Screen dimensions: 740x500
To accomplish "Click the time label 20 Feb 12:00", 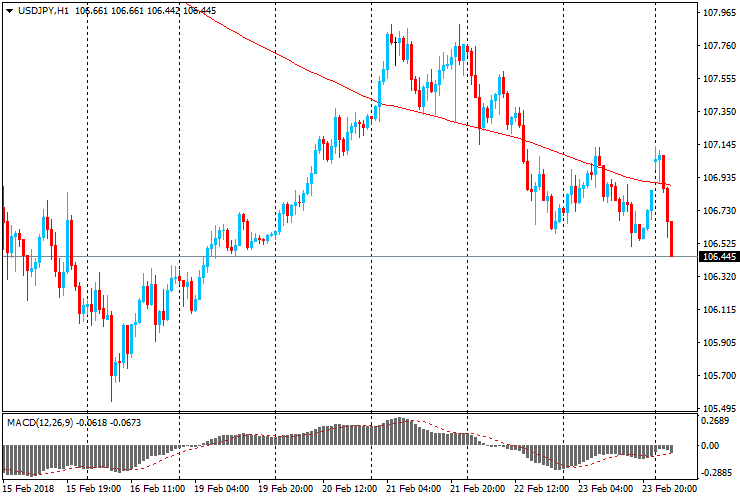I will pyautogui.click(x=349, y=489).
